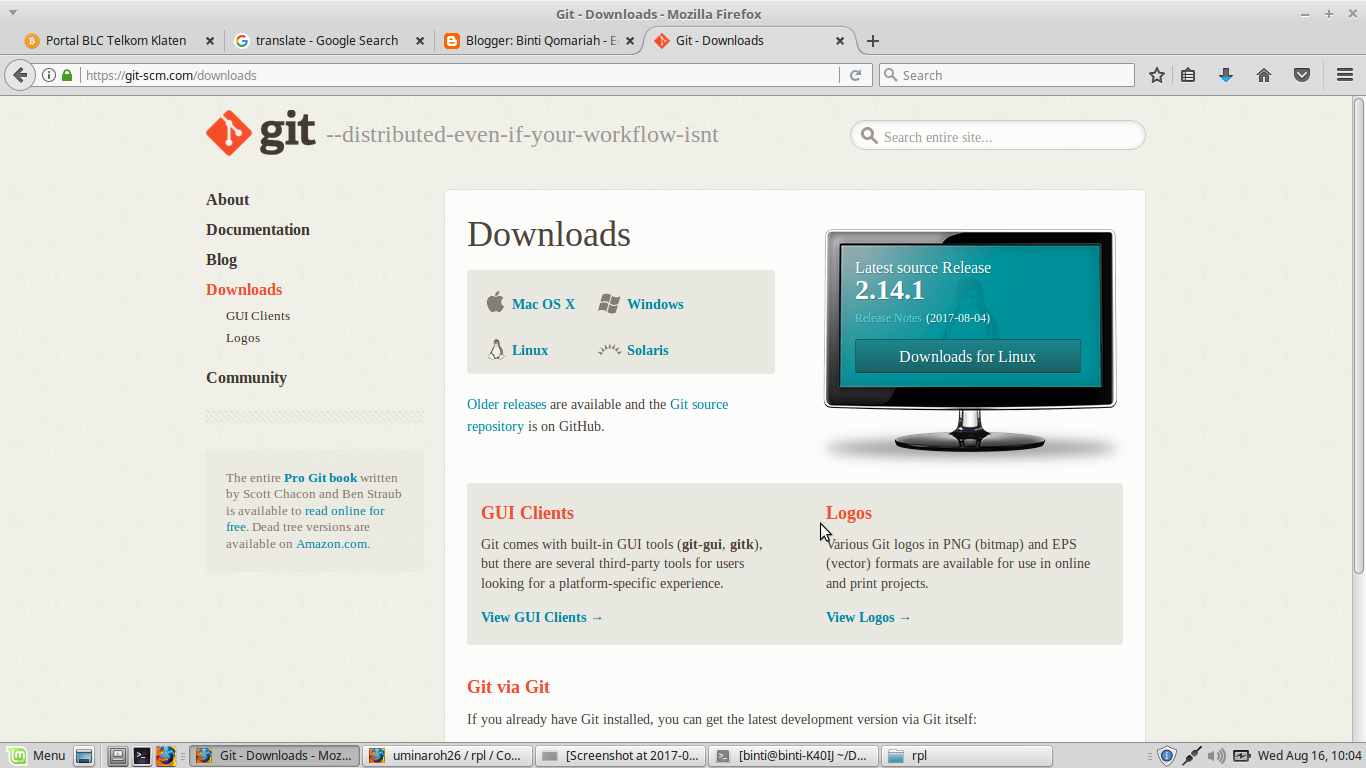Focus the Search entire site field

(x=998, y=136)
